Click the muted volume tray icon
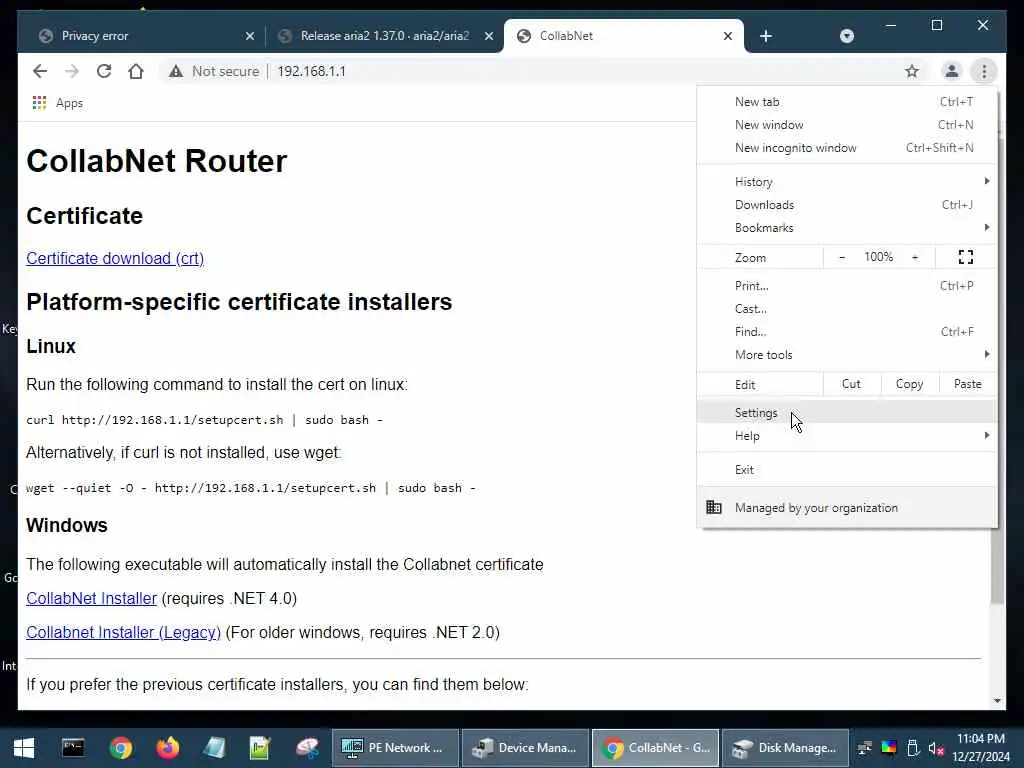This screenshot has height=768, width=1024. click(x=936, y=748)
